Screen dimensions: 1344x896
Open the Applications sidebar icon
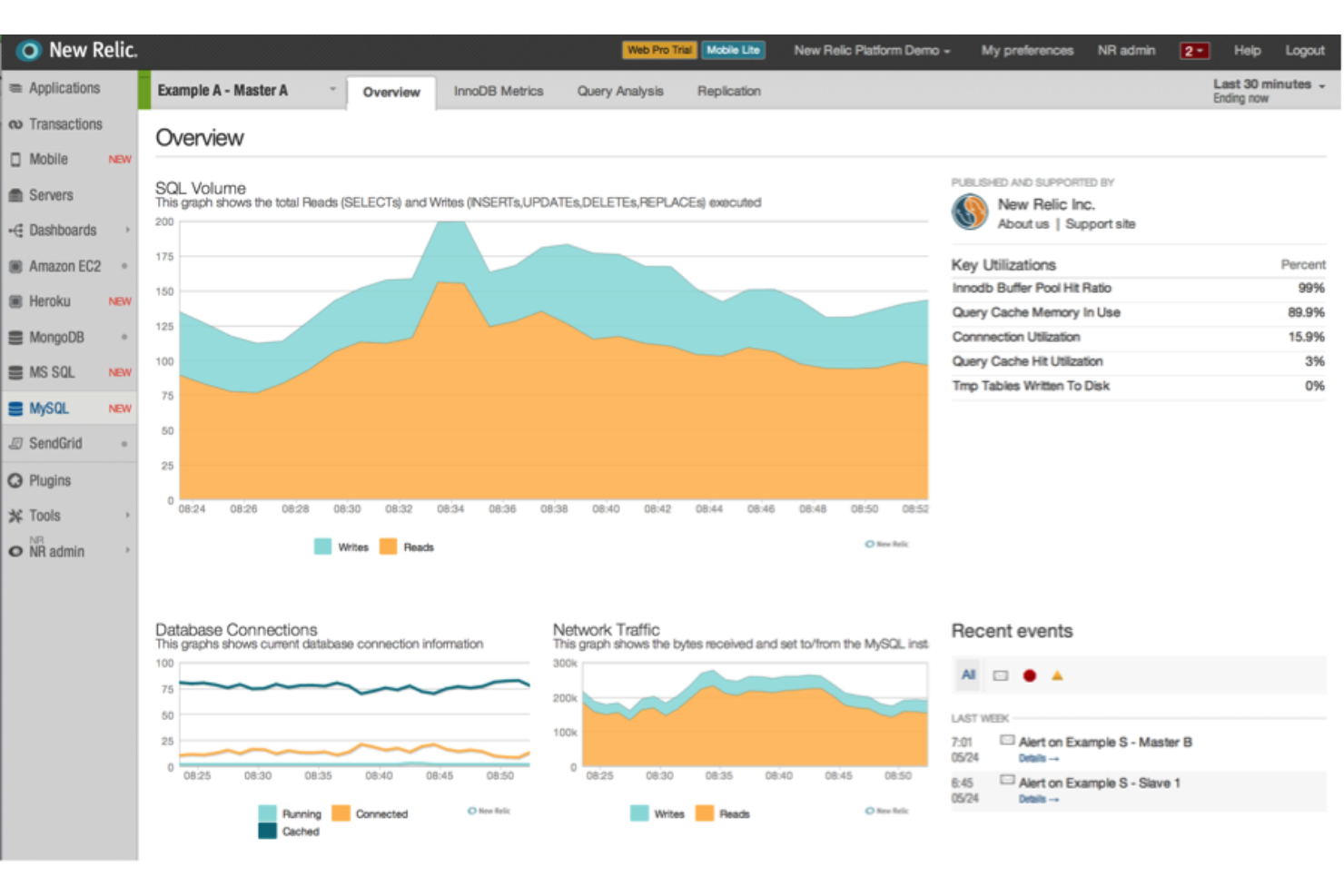pos(15,88)
